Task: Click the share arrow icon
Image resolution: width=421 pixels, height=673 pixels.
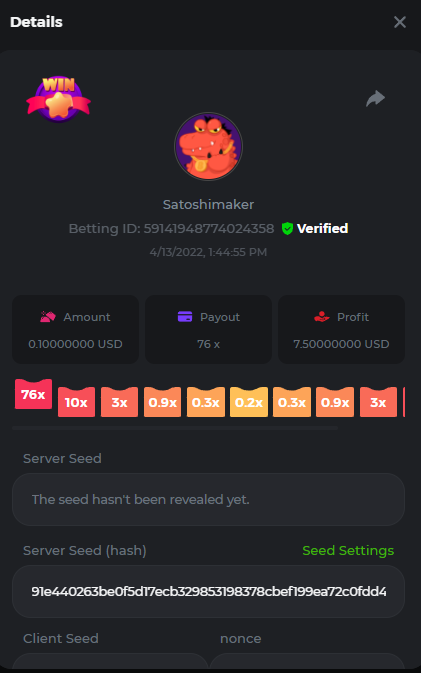Action: [x=376, y=98]
